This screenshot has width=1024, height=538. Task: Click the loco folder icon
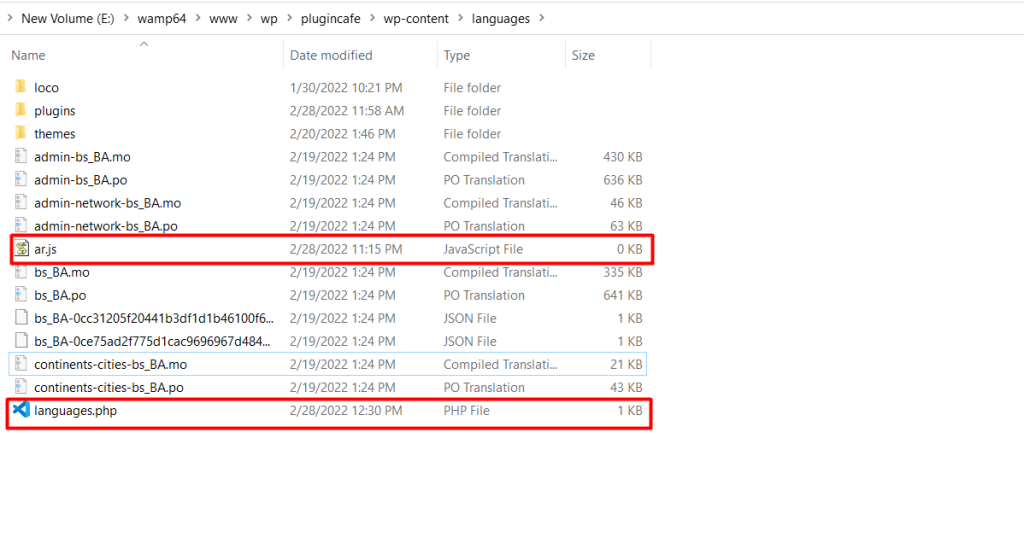pyautogui.click(x=21, y=87)
